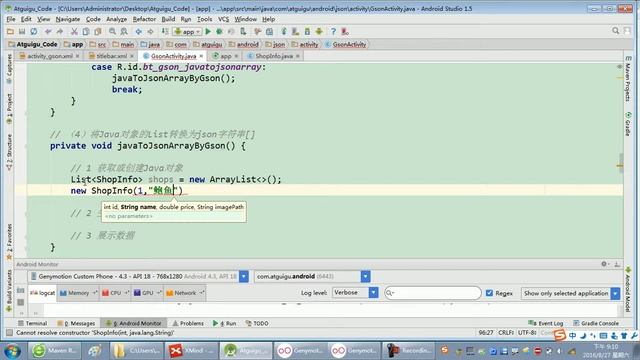Hide the Android Monitor panel icon

(617, 264)
